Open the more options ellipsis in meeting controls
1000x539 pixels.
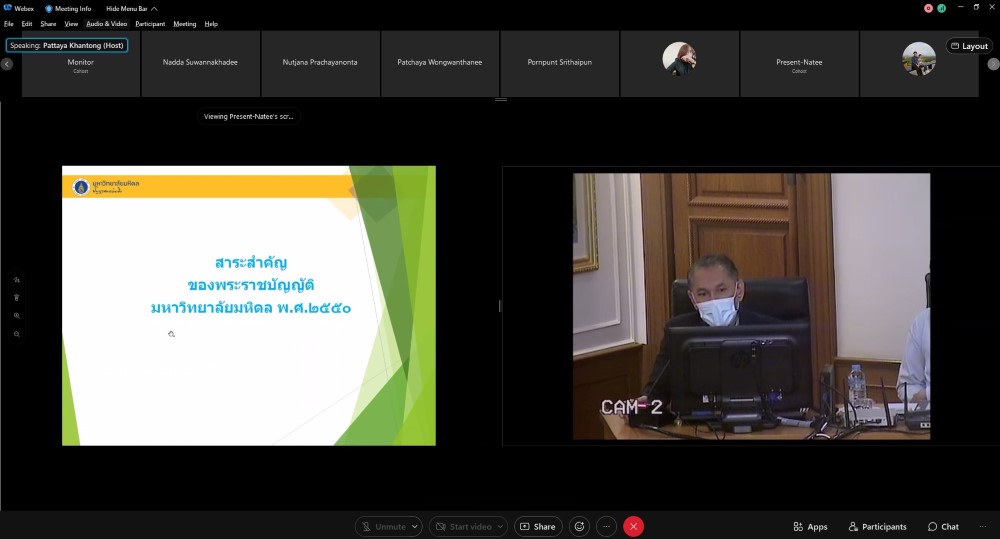[x=606, y=526]
